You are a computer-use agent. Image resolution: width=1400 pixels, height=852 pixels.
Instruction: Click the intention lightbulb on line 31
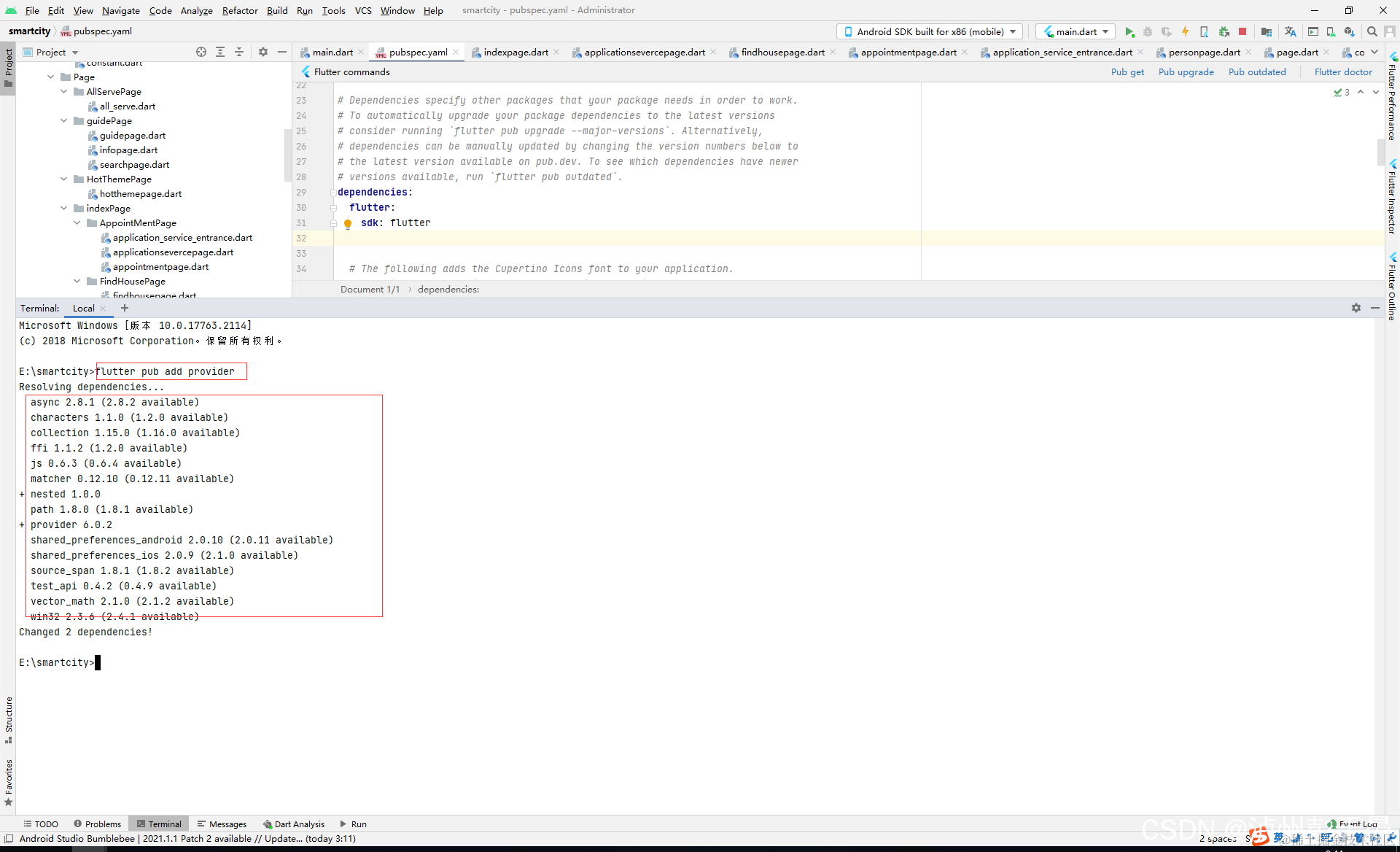pos(348,224)
